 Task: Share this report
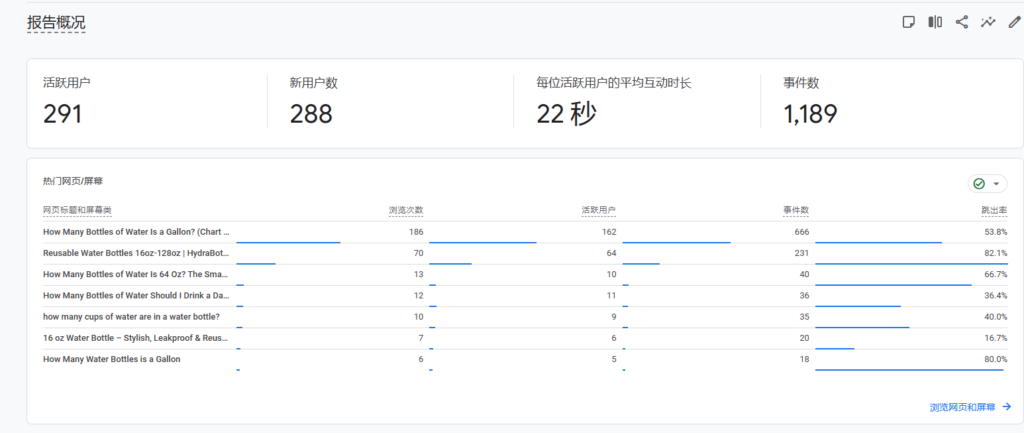[961, 22]
